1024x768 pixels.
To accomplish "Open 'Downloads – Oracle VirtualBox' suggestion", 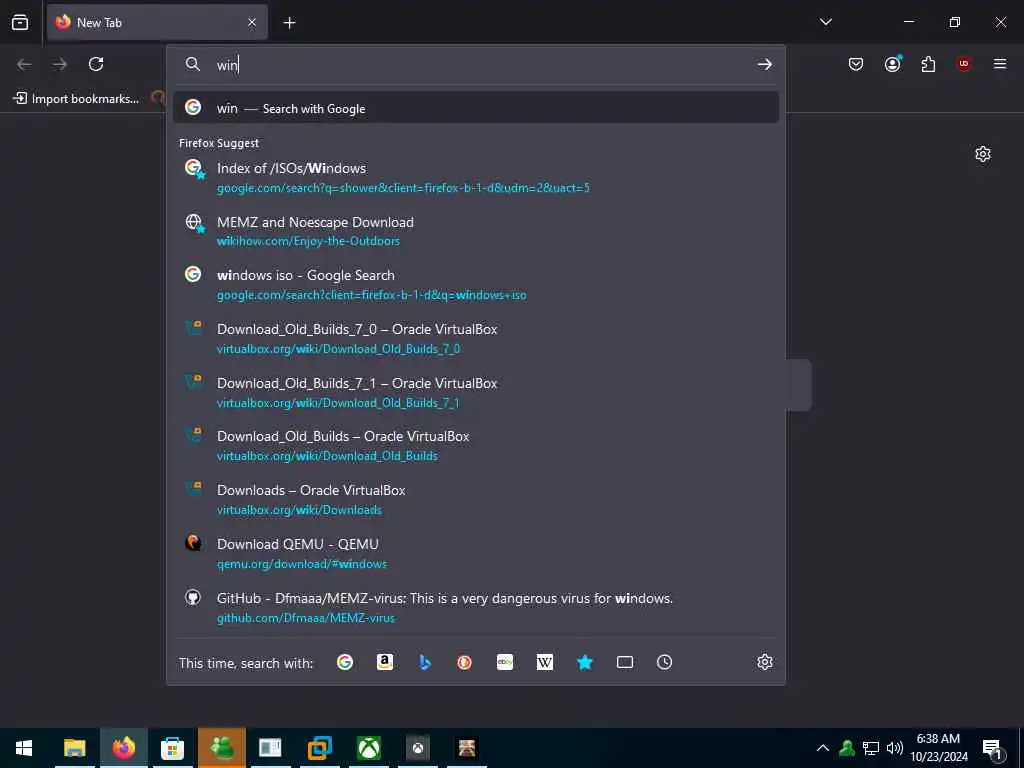I will click(476, 500).
